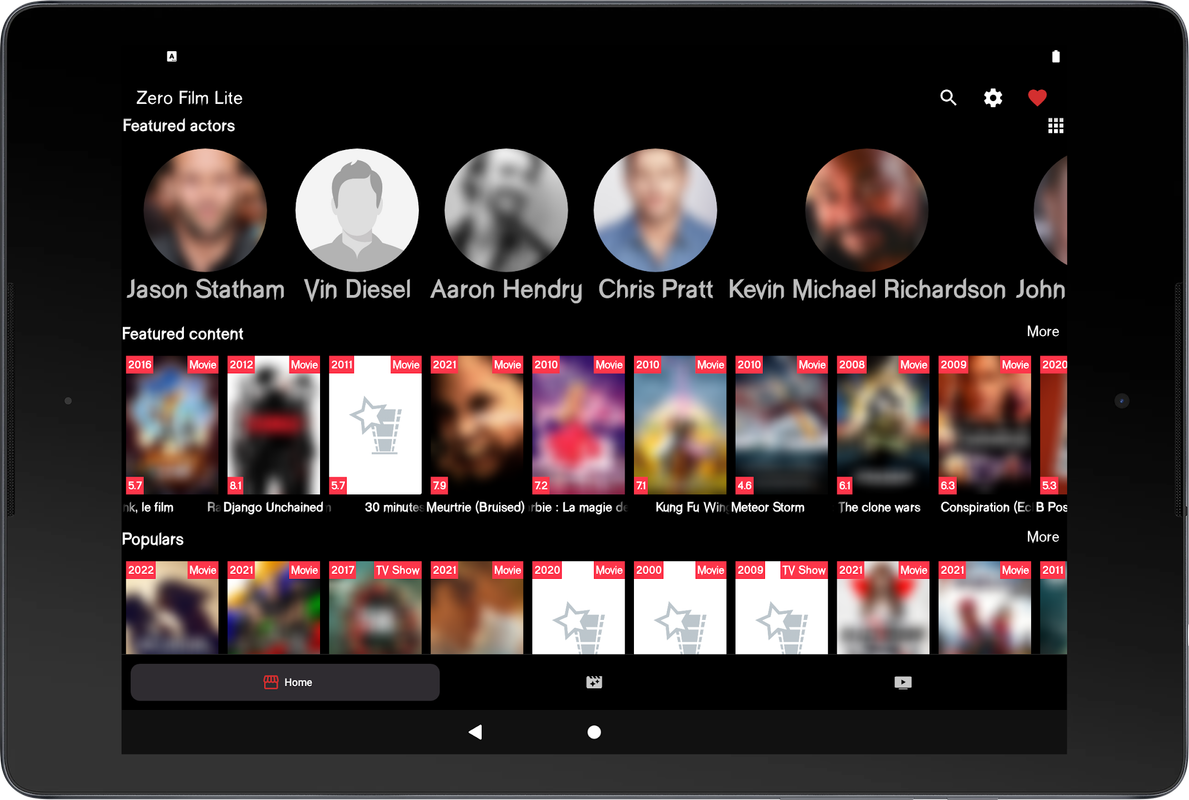This screenshot has width=1189, height=800.
Task: Click the keyboard indicator in status bar
Action: [x=172, y=56]
